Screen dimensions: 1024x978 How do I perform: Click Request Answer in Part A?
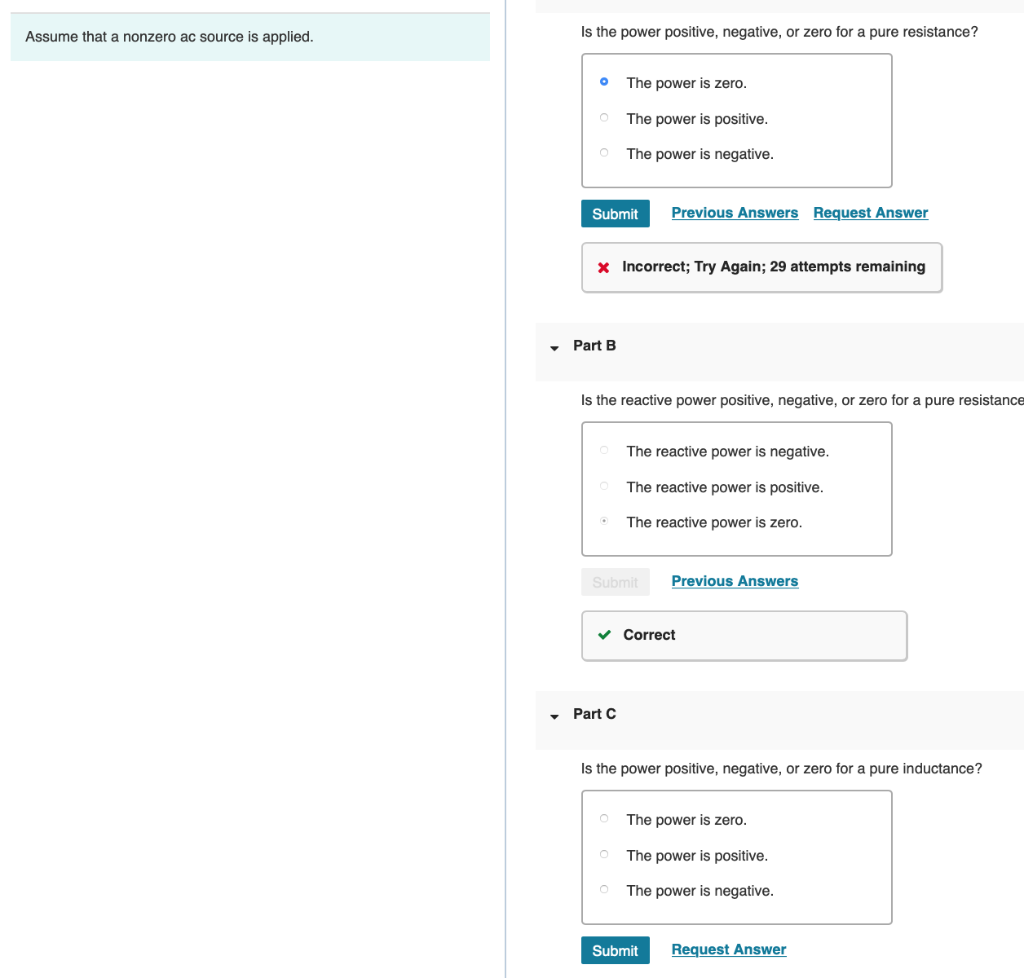click(x=870, y=212)
